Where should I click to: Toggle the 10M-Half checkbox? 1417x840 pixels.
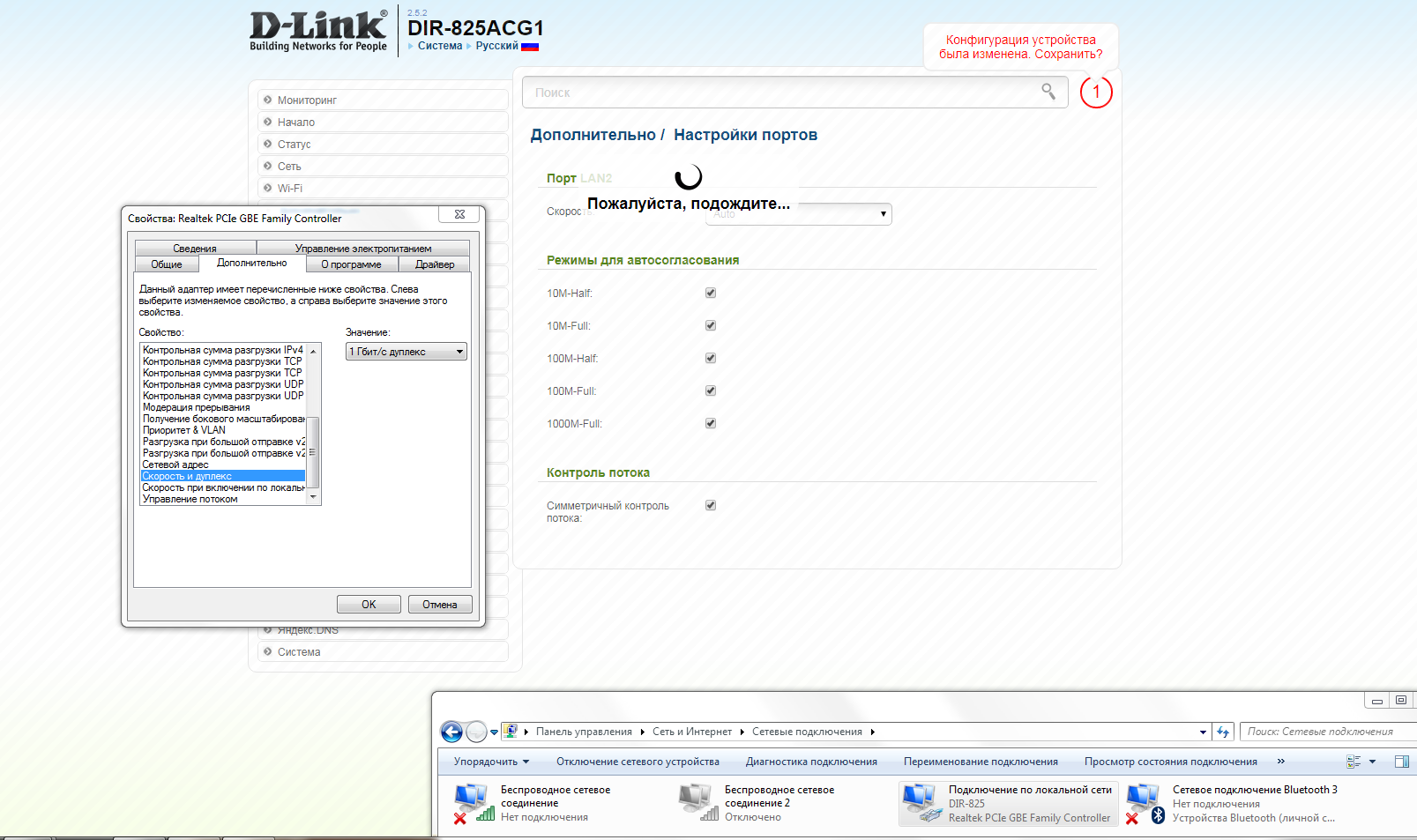pyautogui.click(x=711, y=293)
